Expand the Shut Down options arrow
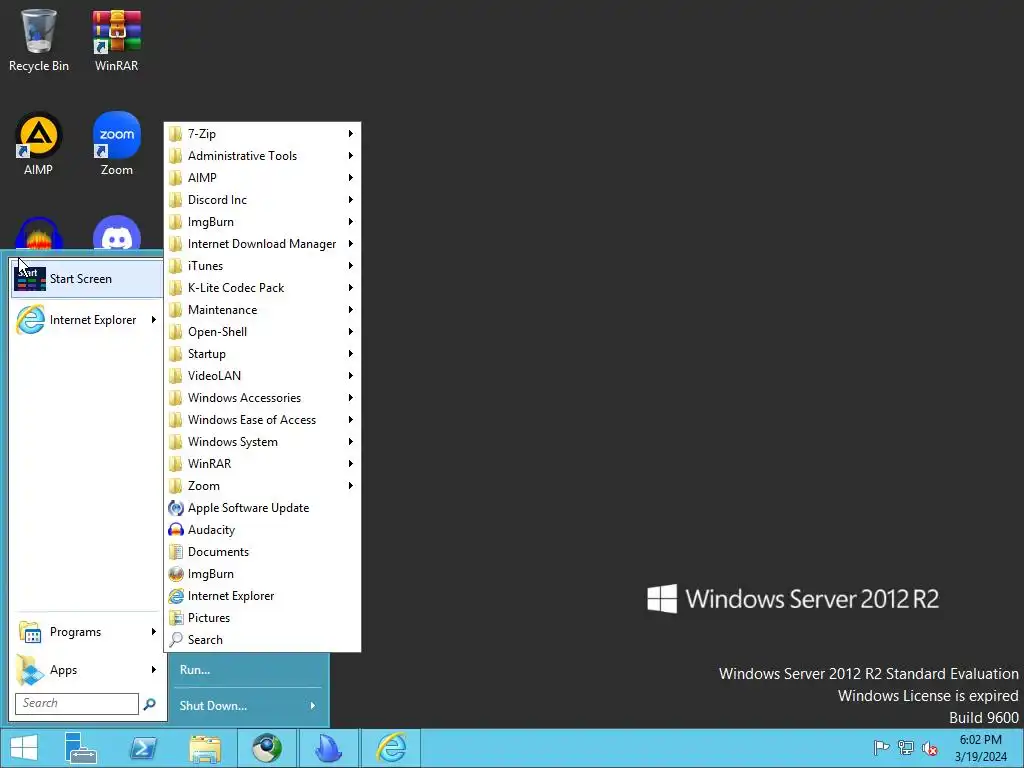 point(313,706)
